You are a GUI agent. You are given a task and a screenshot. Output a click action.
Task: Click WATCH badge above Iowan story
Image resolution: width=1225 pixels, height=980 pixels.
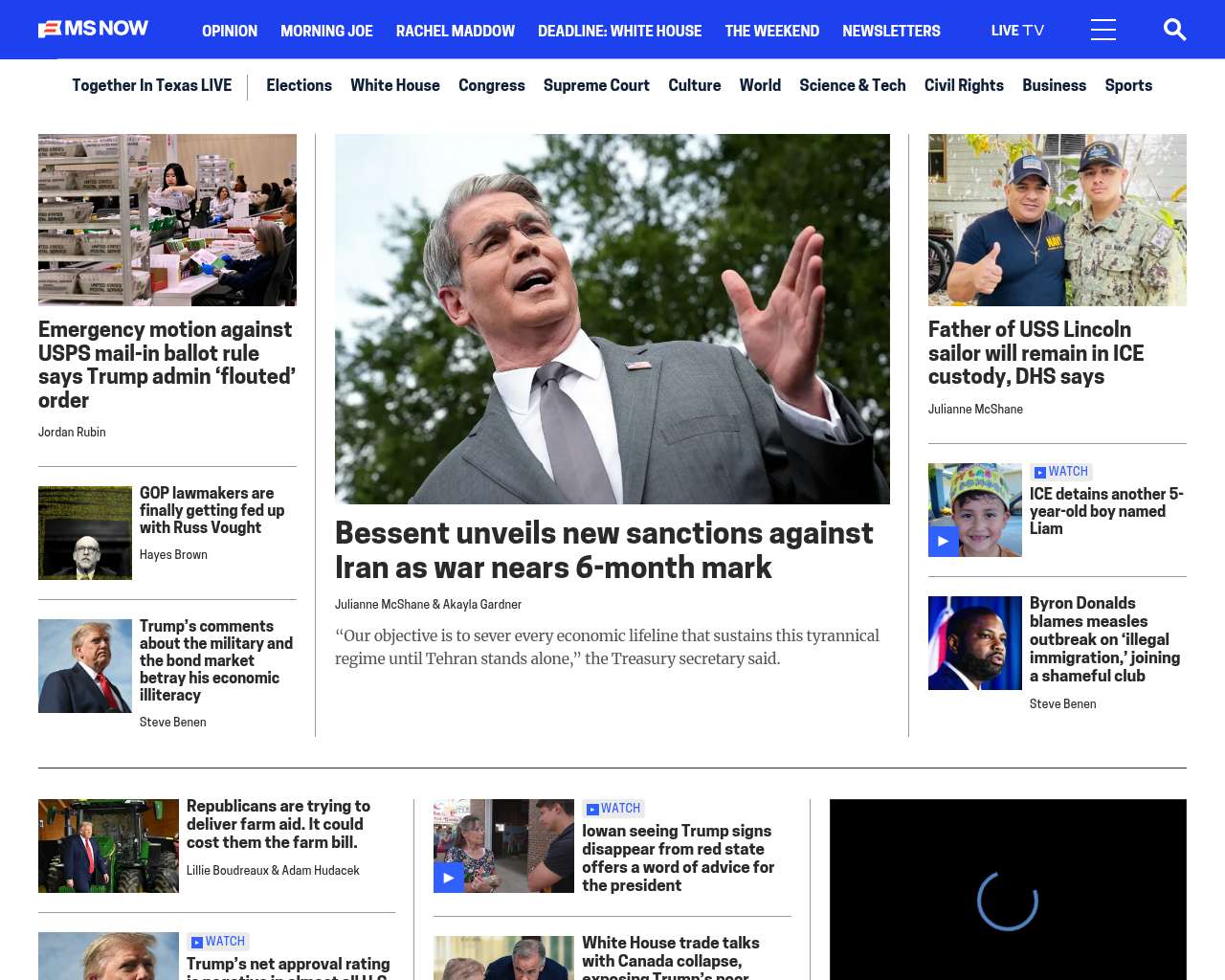[613, 809]
